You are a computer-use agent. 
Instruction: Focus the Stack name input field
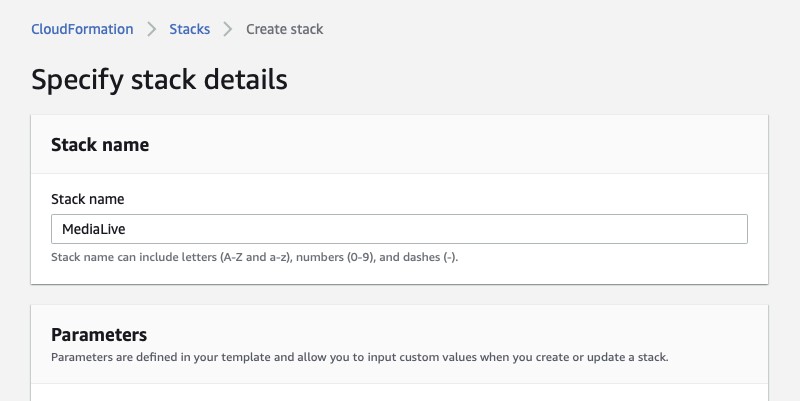point(399,229)
